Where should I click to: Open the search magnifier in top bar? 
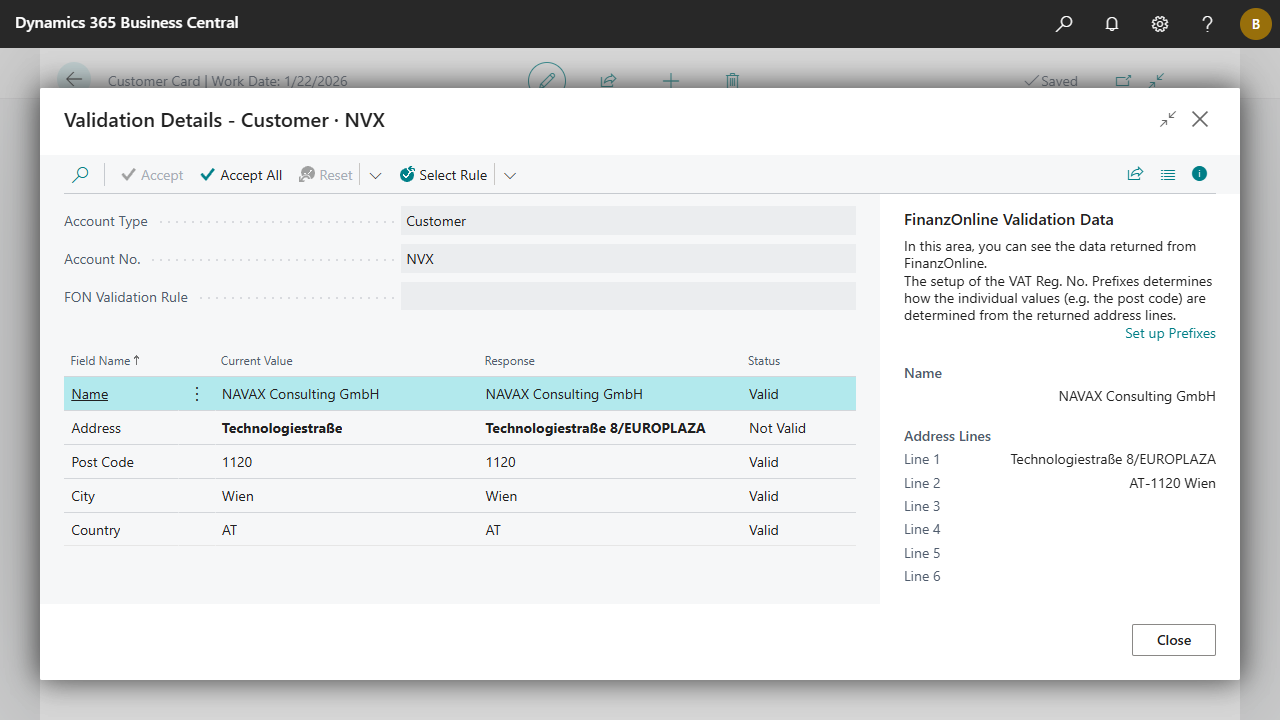(1064, 23)
